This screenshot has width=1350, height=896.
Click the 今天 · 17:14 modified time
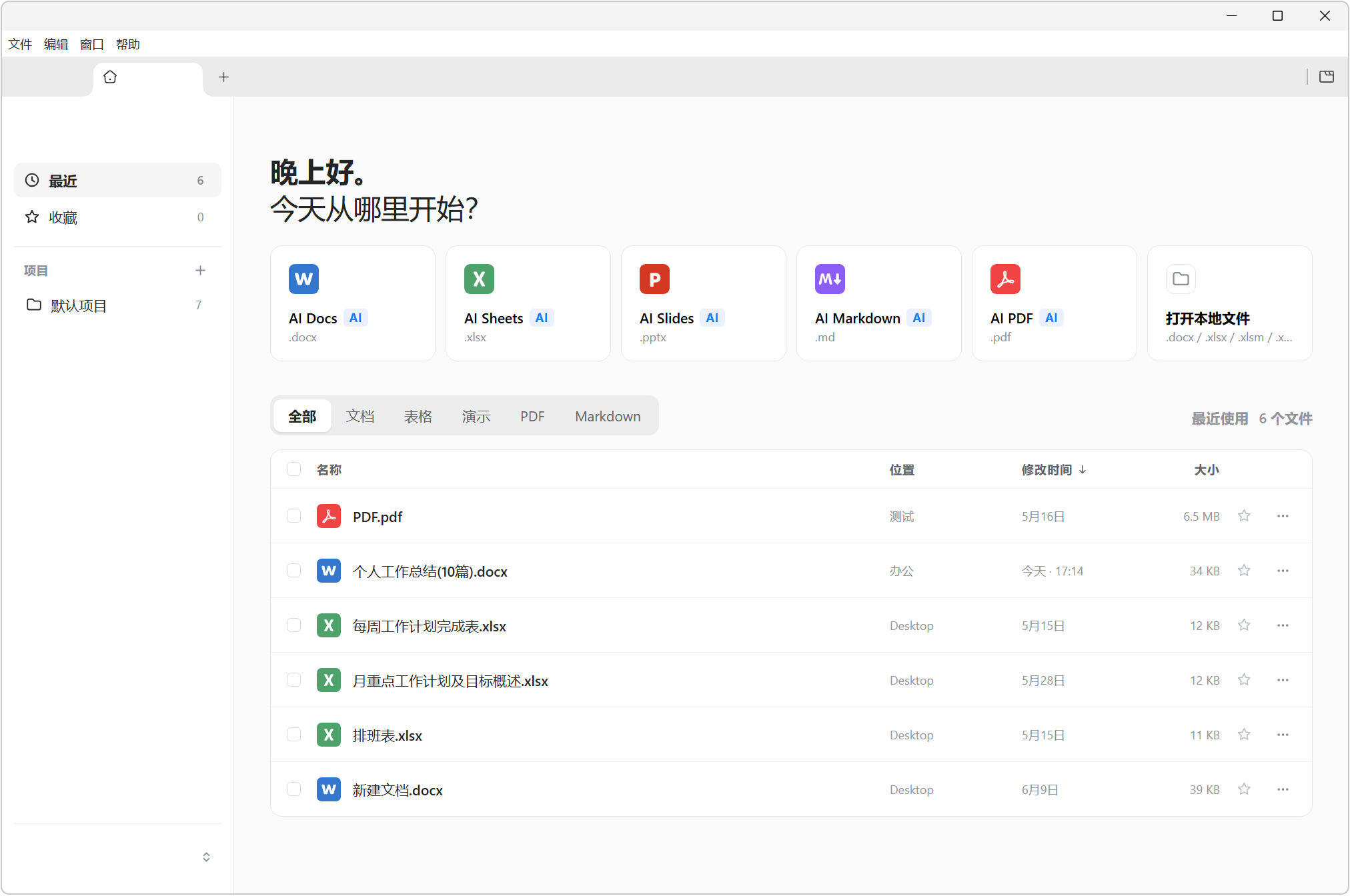coord(1053,571)
